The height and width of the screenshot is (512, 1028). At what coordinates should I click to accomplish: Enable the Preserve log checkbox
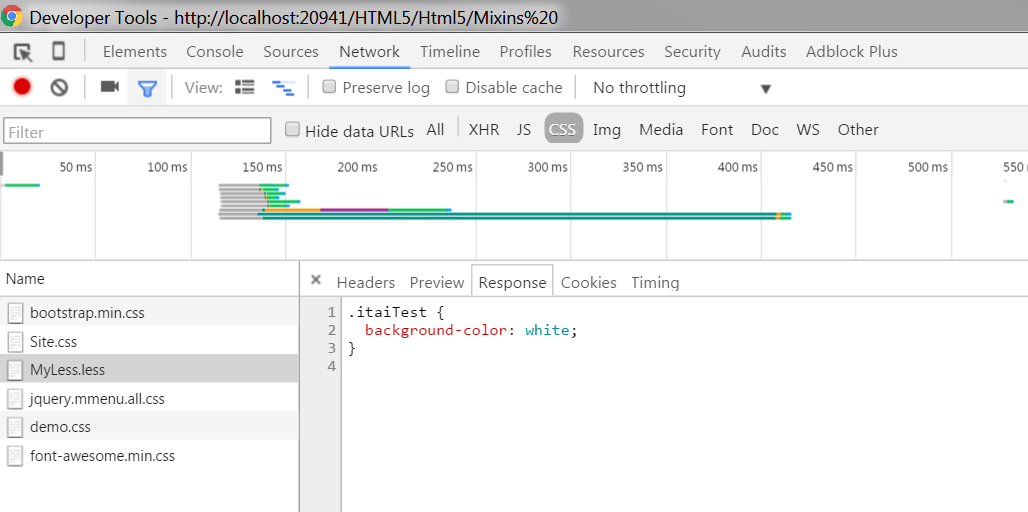(329, 87)
